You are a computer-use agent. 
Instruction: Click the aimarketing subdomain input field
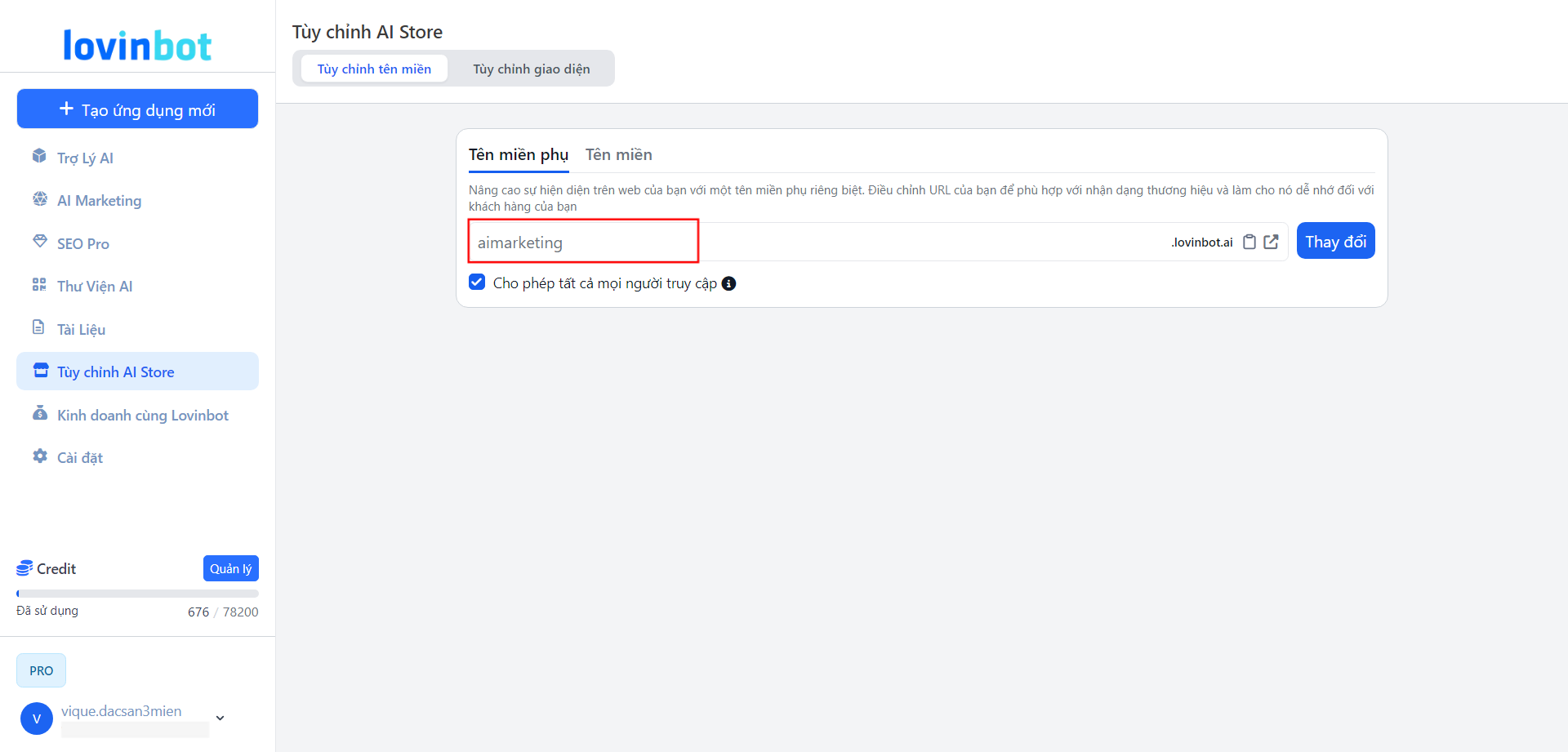click(583, 243)
